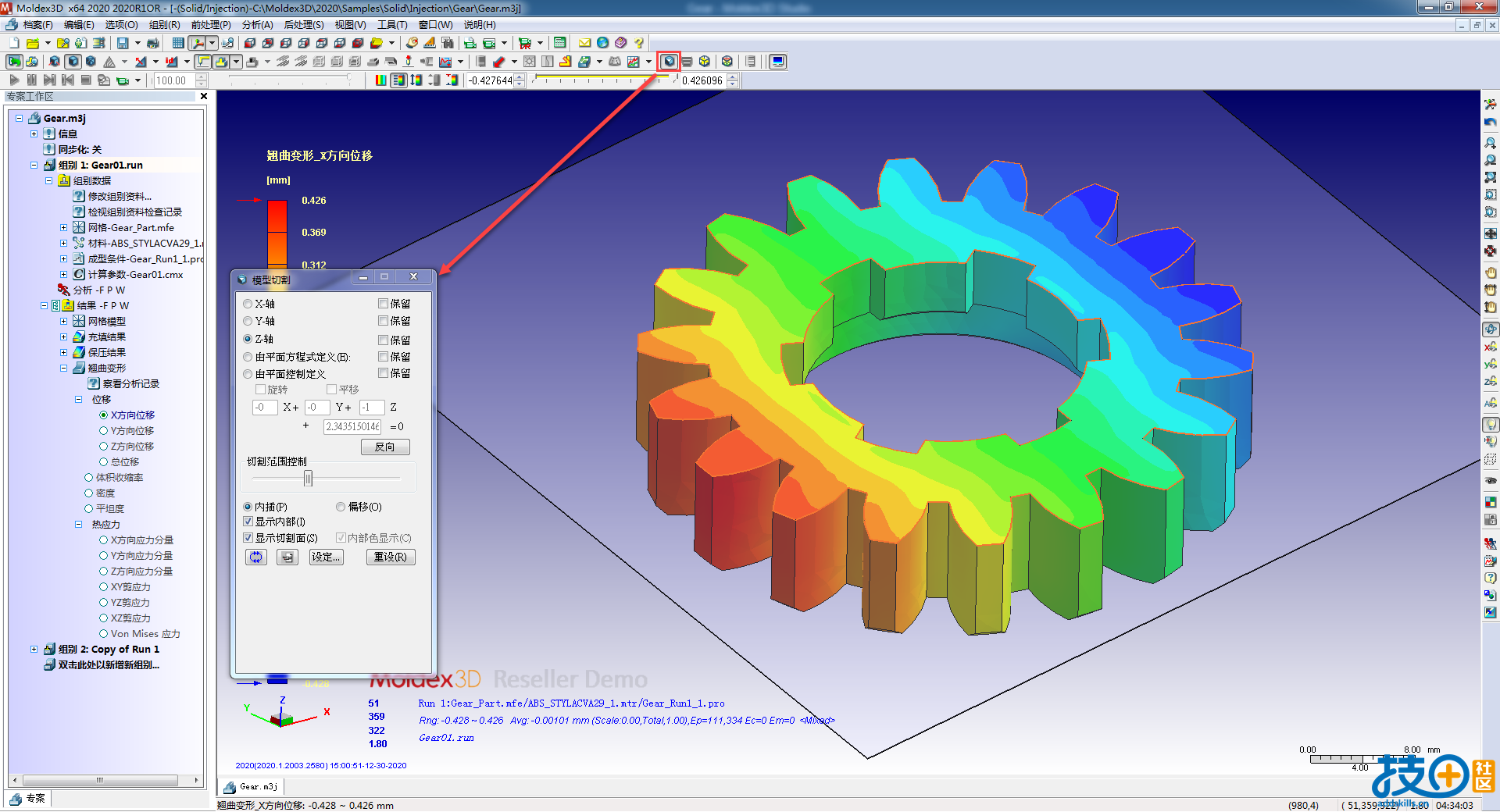Click the save disk icon

[123, 43]
